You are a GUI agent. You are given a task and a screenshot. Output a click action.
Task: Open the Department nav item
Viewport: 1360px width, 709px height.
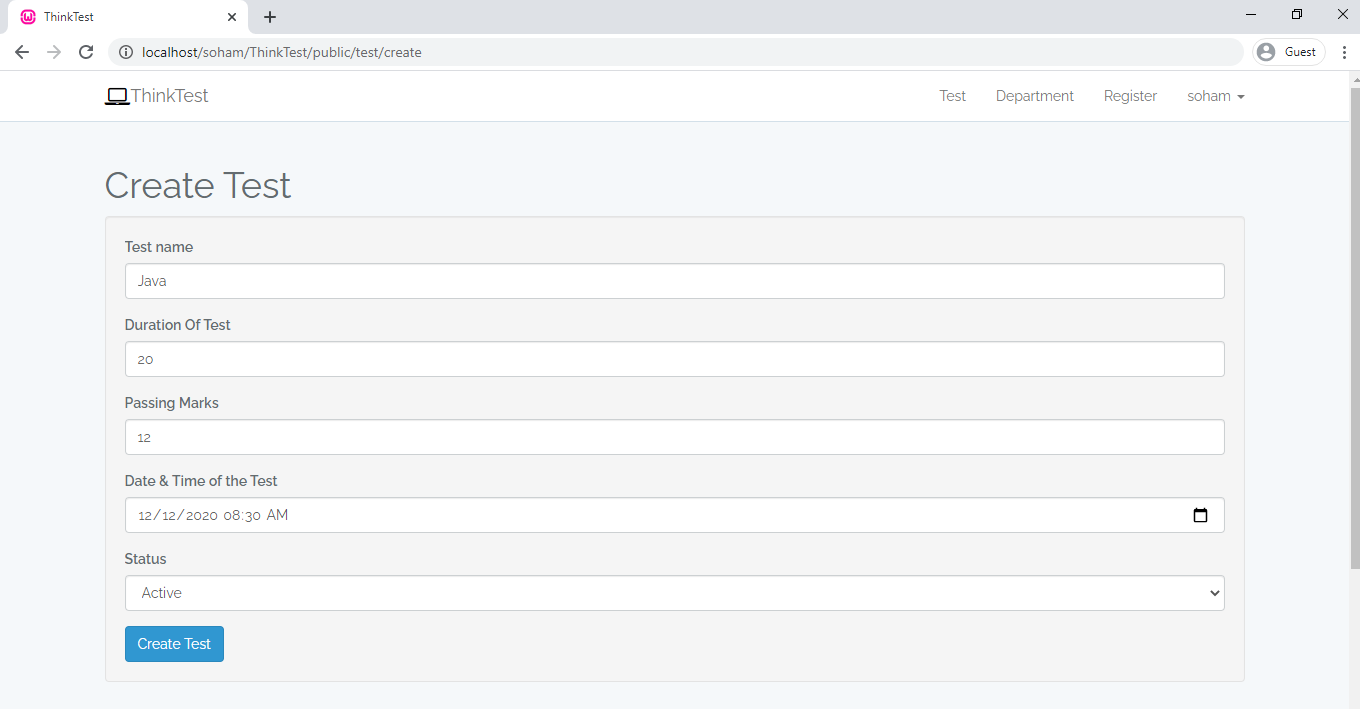click(x=1035, y=96)
